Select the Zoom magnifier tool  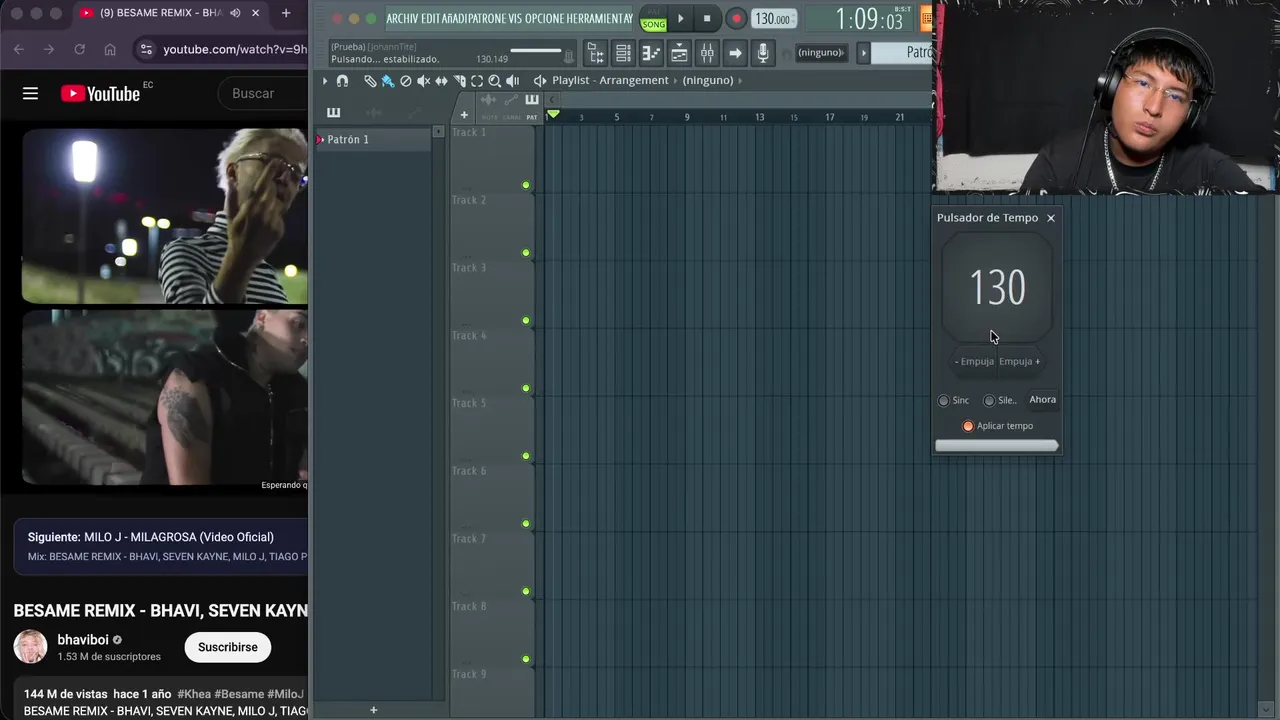click(x=495, y=81)
